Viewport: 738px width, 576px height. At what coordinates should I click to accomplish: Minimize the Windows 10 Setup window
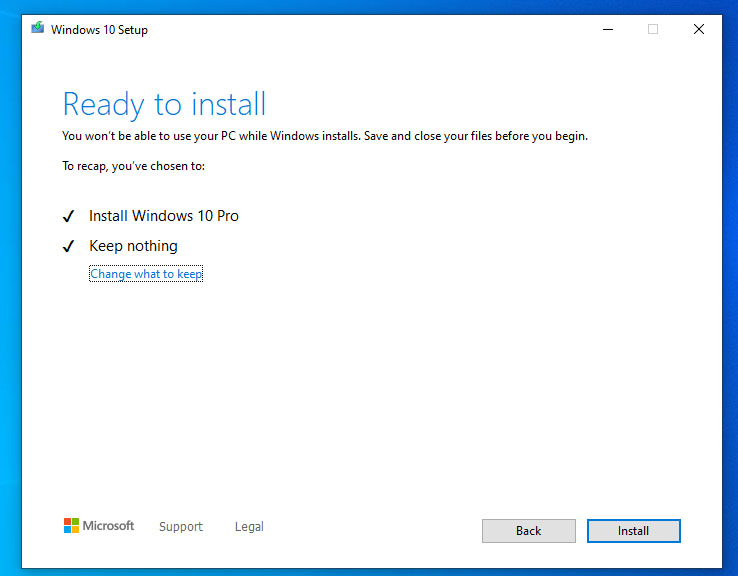pos(608,29)
